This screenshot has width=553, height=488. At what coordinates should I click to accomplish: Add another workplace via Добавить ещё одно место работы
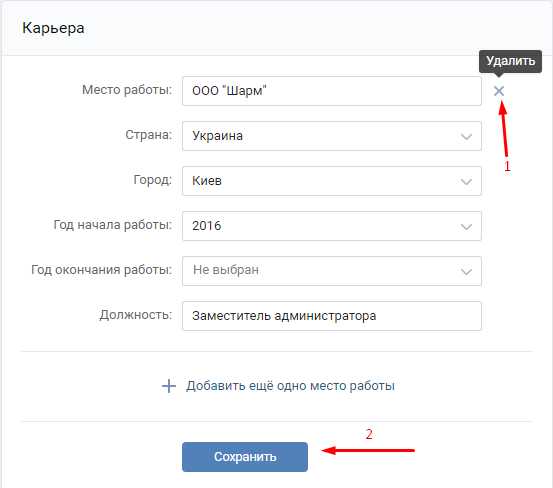[290, 386]
